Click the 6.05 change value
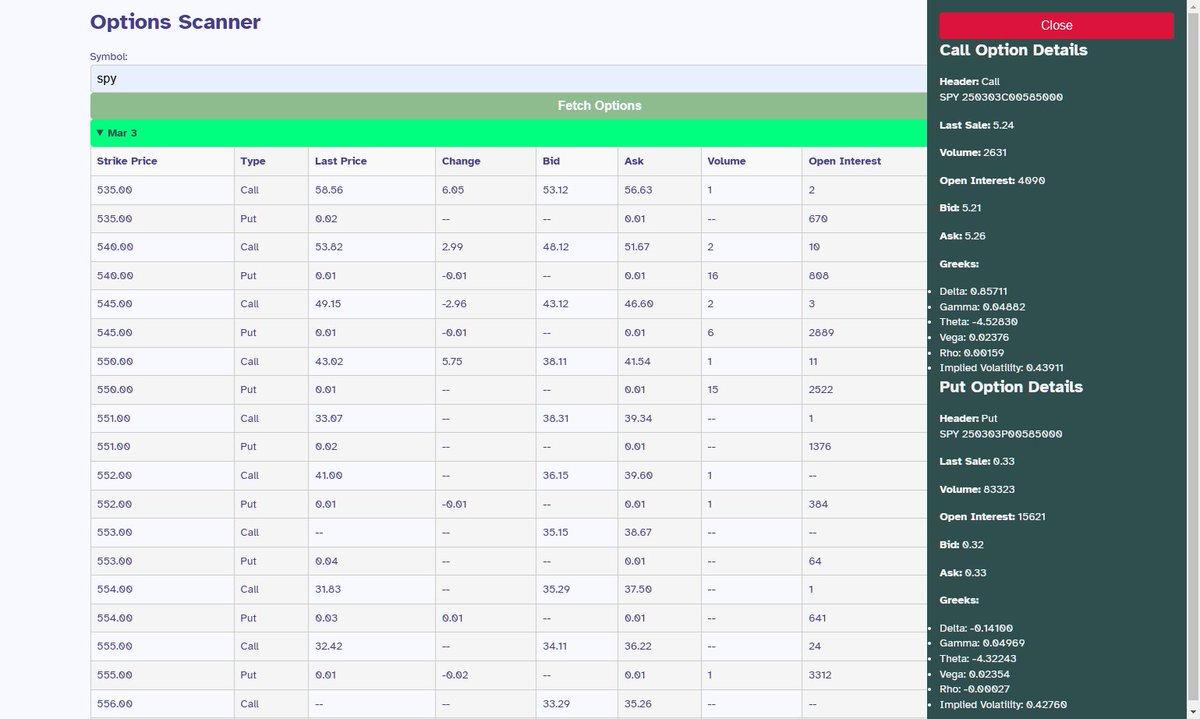1200x719 pixels. 453,190
